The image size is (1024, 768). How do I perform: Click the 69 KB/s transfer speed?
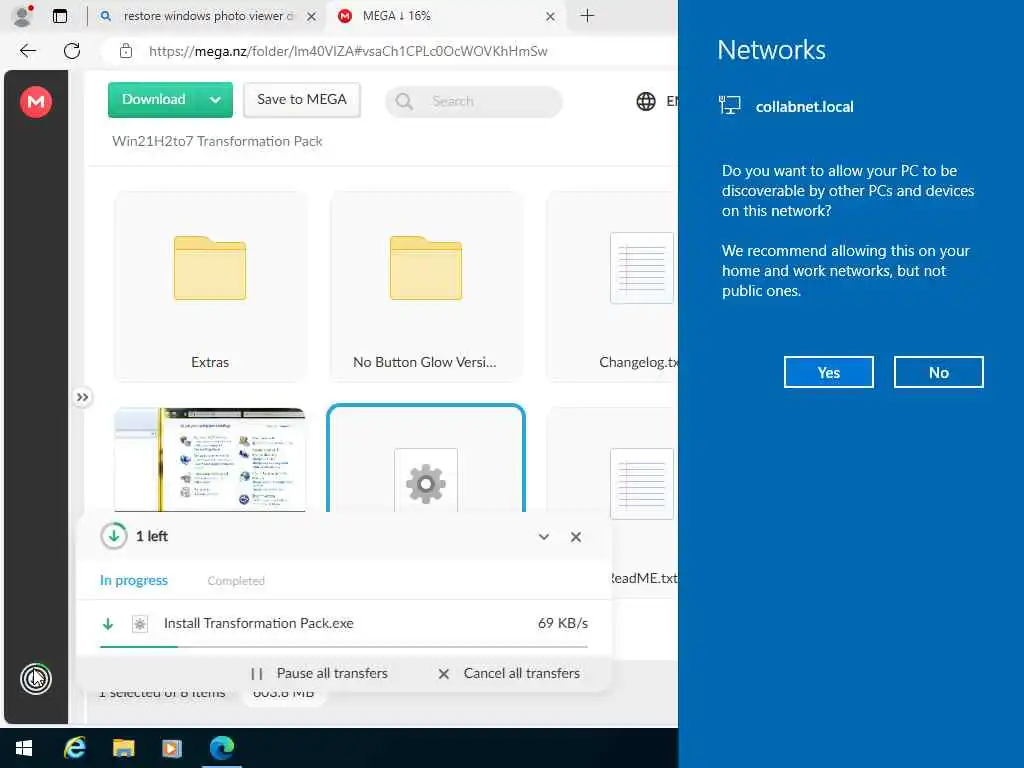[x=562, y=624]
